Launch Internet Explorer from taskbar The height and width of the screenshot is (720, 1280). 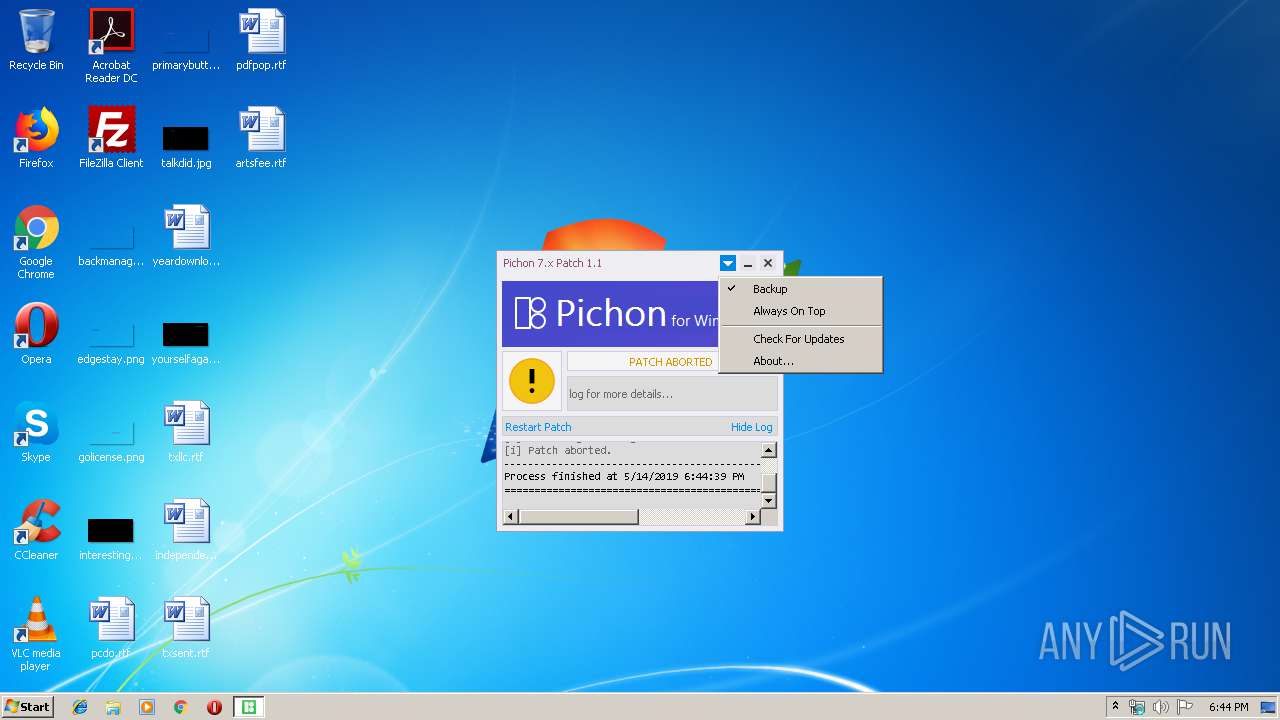click(x=80, y=707)
